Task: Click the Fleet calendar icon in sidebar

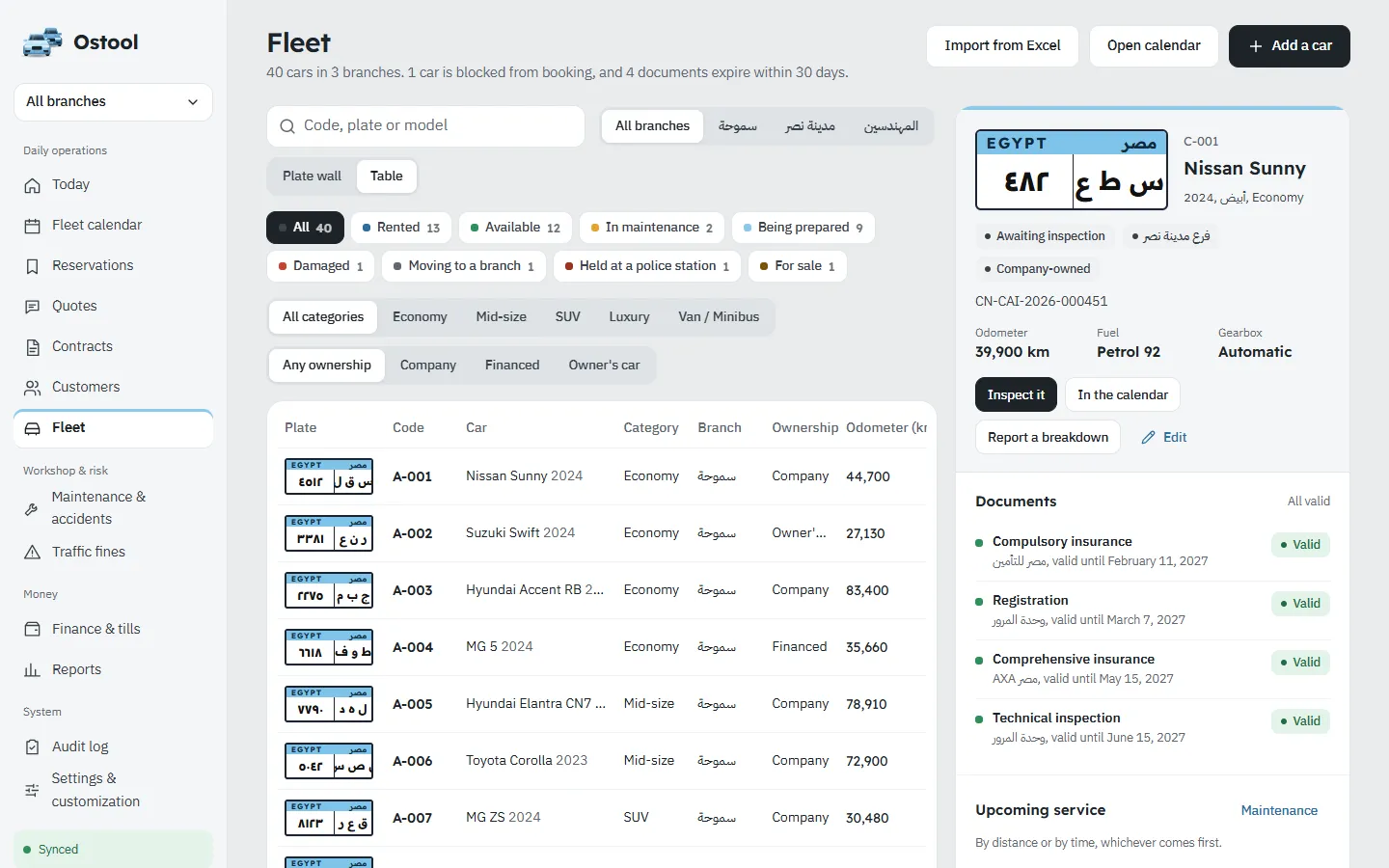Action: [33, 226]
